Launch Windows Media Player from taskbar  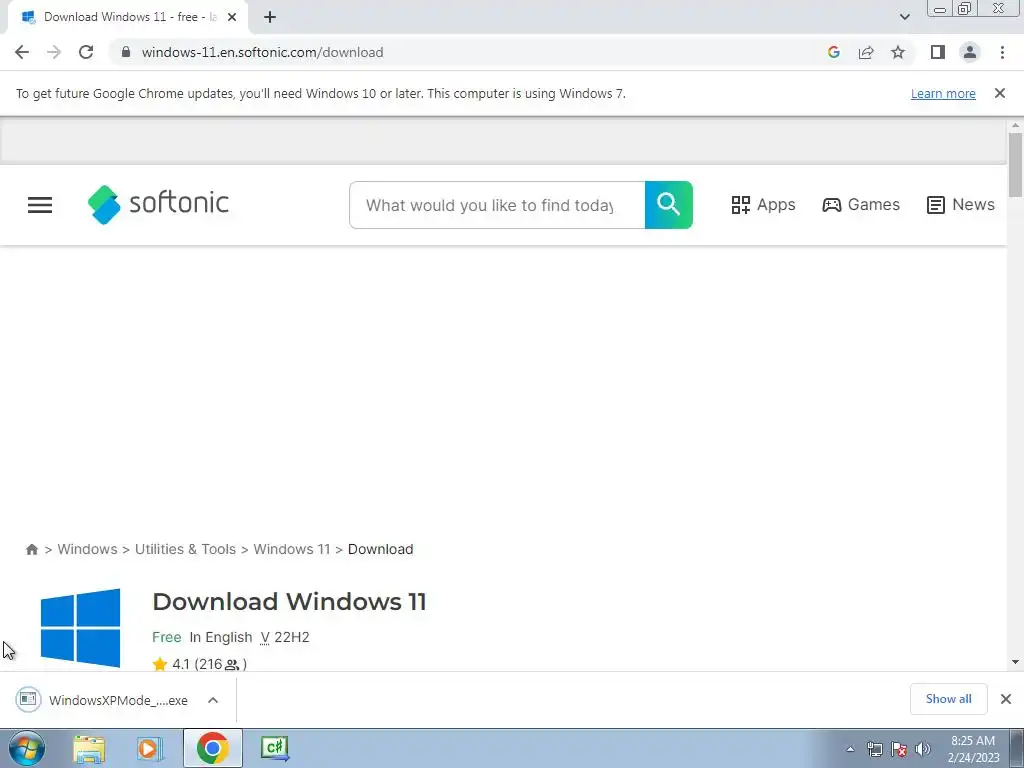click(150, 748)
